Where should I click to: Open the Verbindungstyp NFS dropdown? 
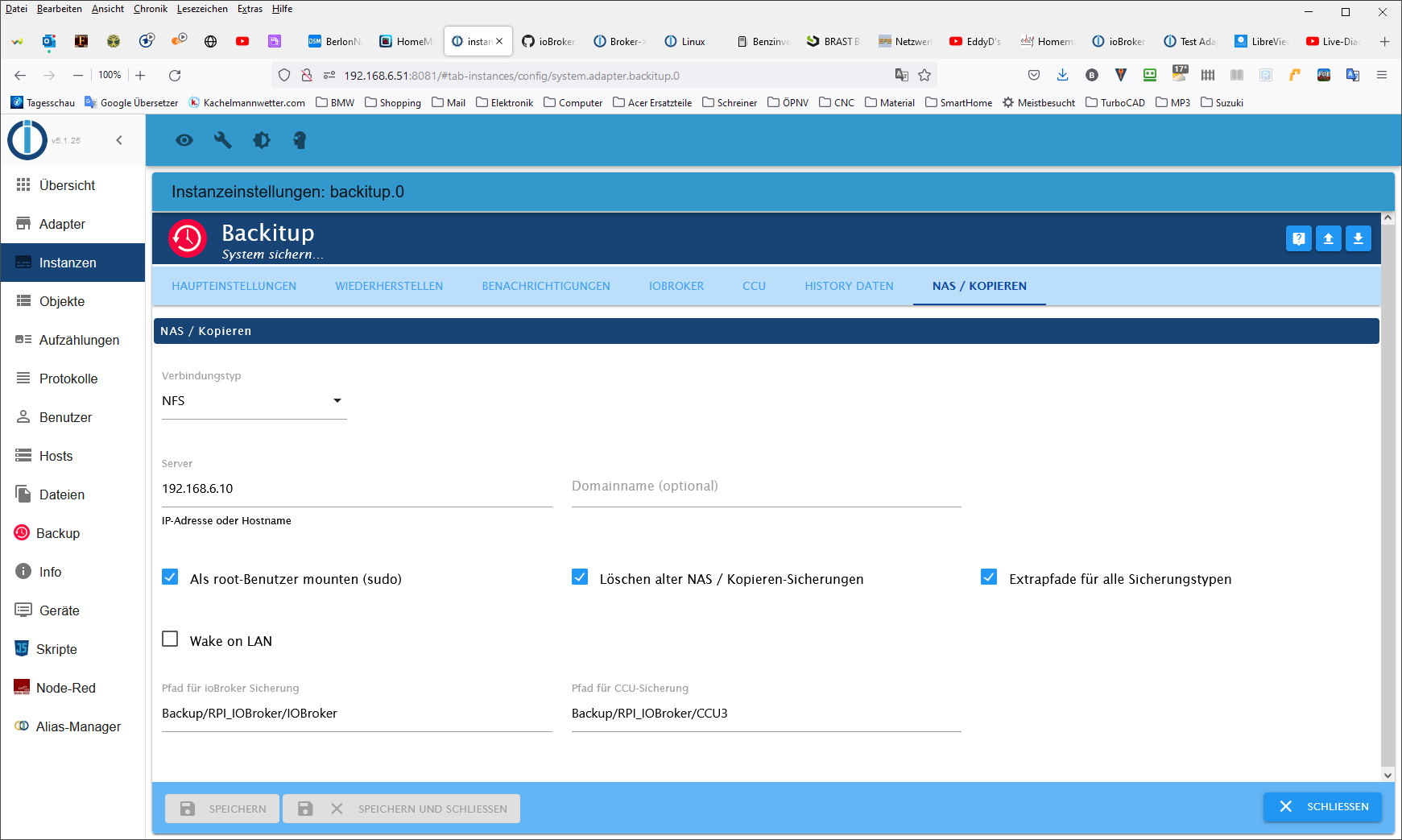click(x=254, y=401)
